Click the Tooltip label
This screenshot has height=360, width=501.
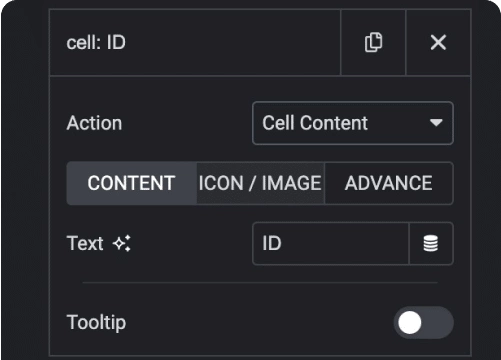[x=96, y=322]
